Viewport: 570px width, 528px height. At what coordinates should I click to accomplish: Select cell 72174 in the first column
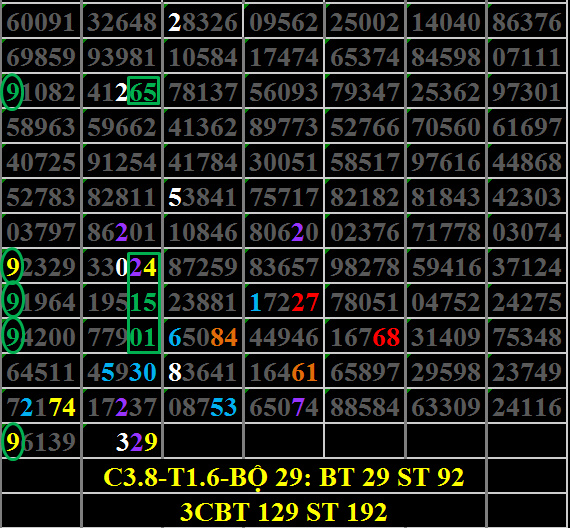(41, 406)
